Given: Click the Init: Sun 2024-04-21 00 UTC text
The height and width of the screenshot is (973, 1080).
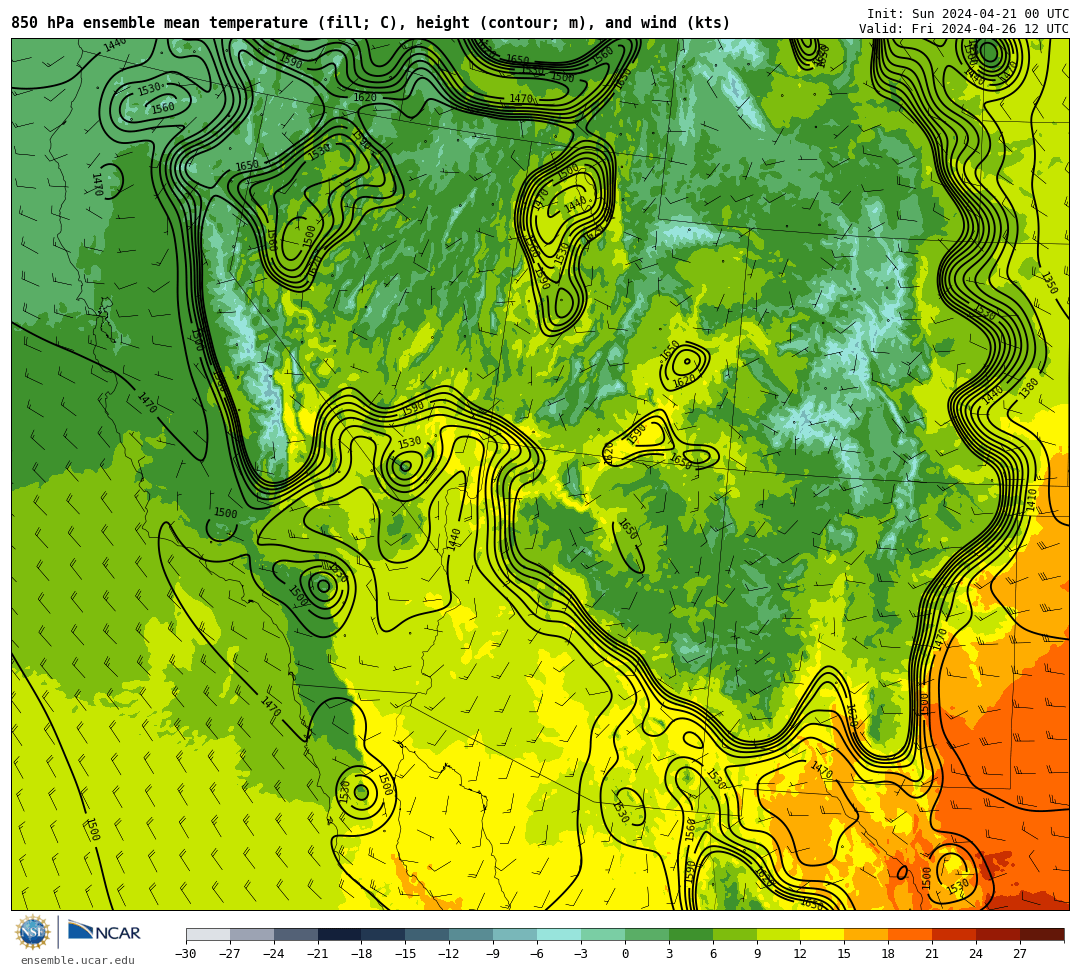Looking at the screenshot, I should pos(968,14).
